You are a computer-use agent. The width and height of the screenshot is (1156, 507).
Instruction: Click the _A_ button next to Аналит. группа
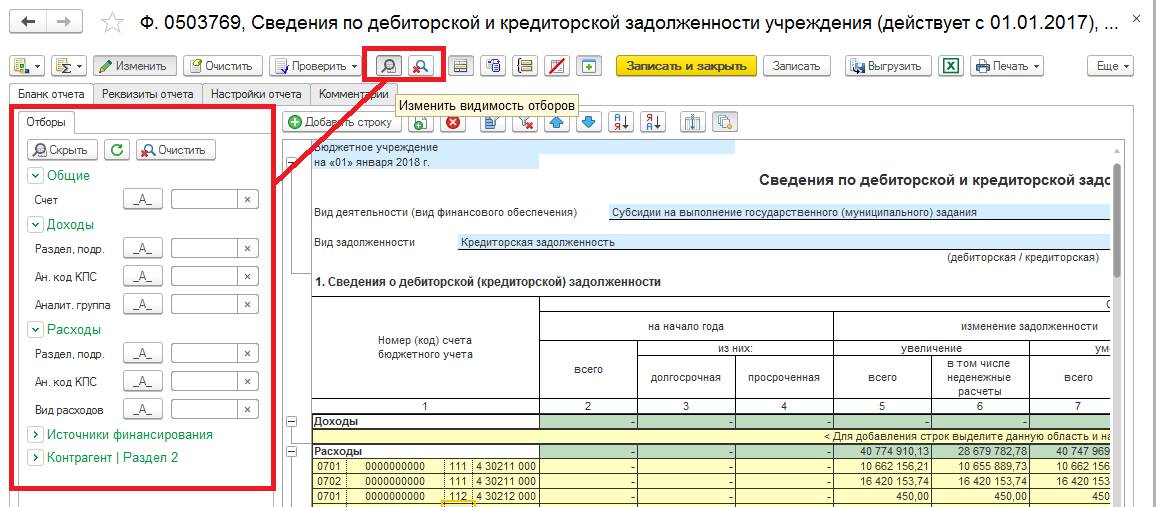(x=143, y=304)
